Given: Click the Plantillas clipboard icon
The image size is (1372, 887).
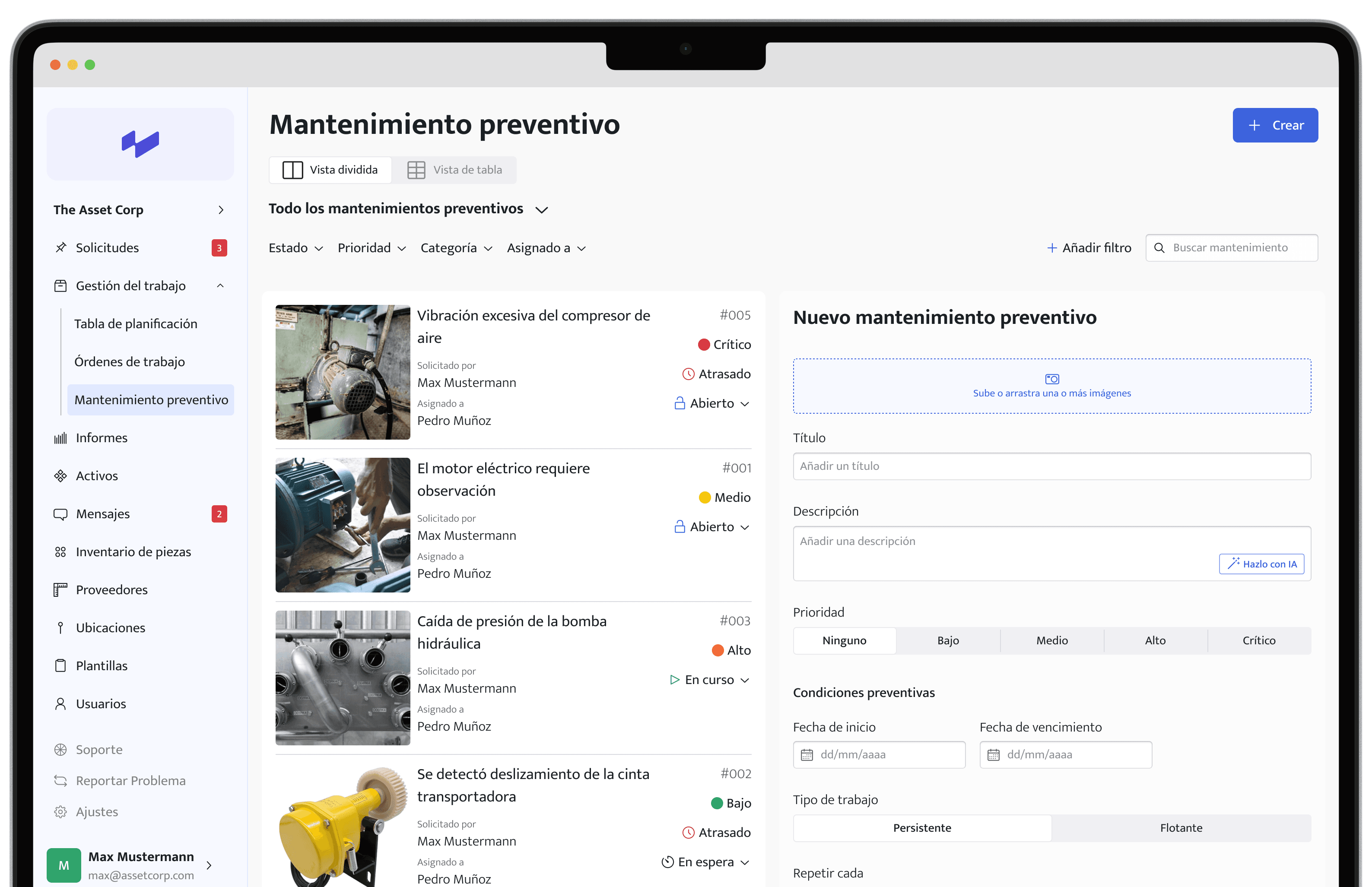Looking at the screenshot, I should (x=60, y=666).
